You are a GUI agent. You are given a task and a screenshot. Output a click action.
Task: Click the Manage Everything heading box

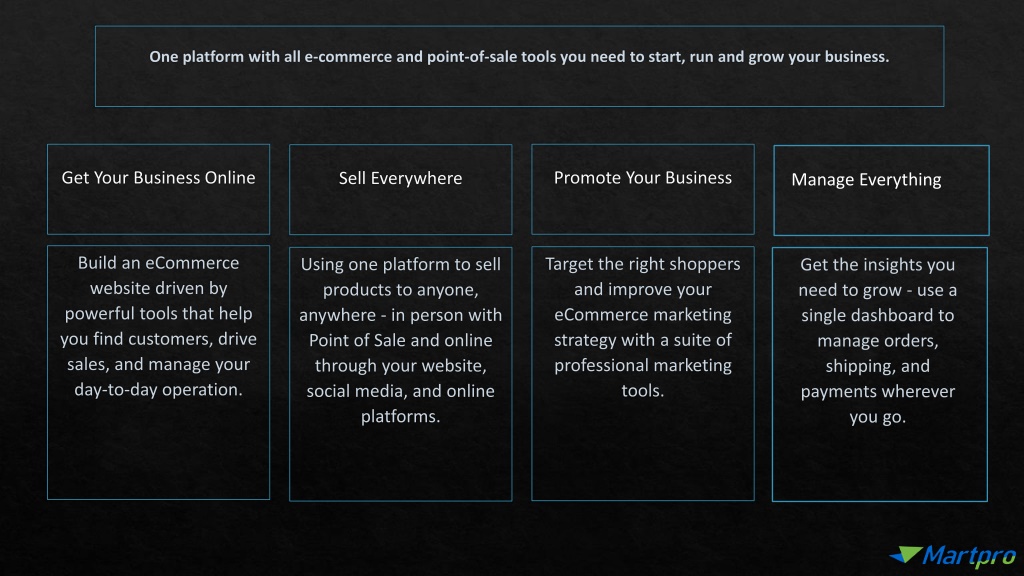coord(881,190)
